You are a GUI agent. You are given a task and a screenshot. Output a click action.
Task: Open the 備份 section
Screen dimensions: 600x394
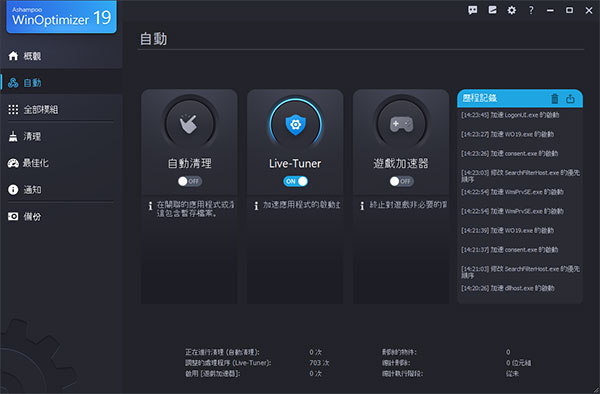coord(61,217)
